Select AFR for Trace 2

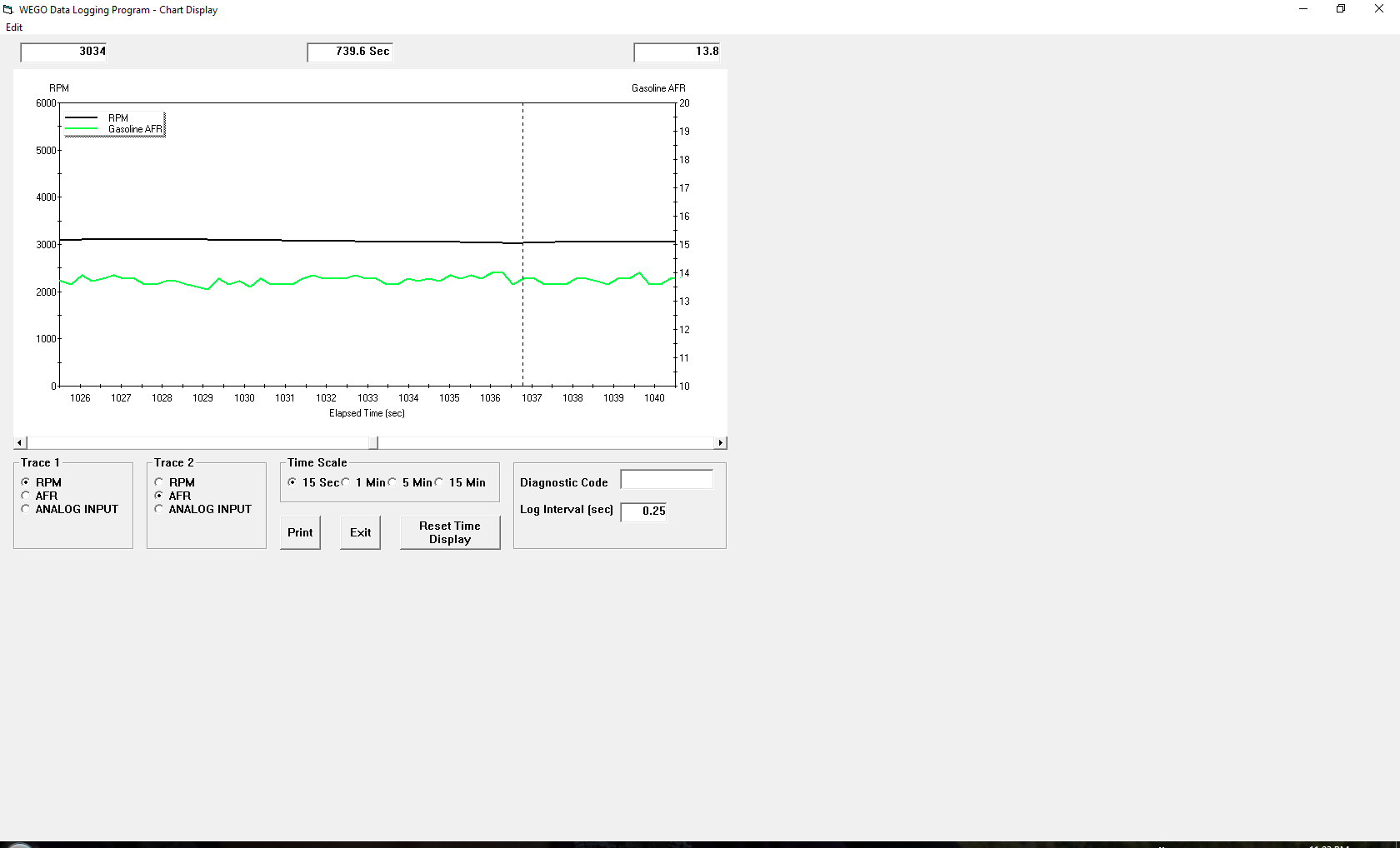click(159, 496)
